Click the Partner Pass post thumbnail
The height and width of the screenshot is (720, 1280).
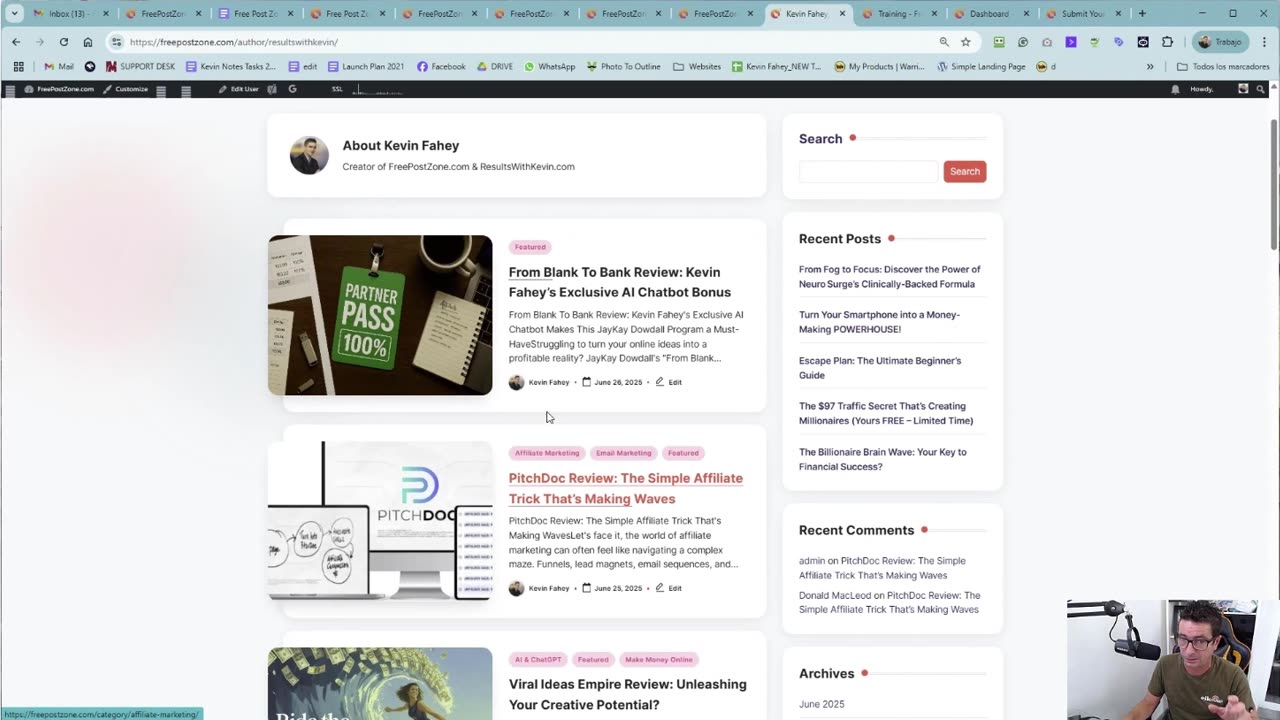pos(380,315)
